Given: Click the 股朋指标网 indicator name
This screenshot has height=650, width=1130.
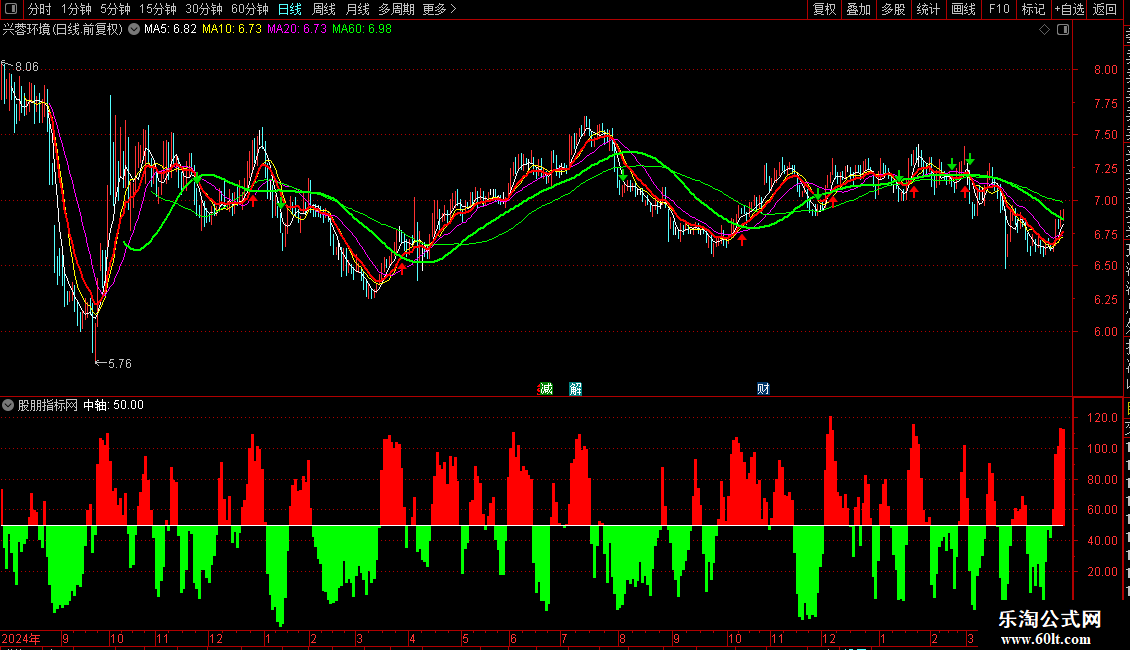Looking at the screenshot, I should [48, 405].
